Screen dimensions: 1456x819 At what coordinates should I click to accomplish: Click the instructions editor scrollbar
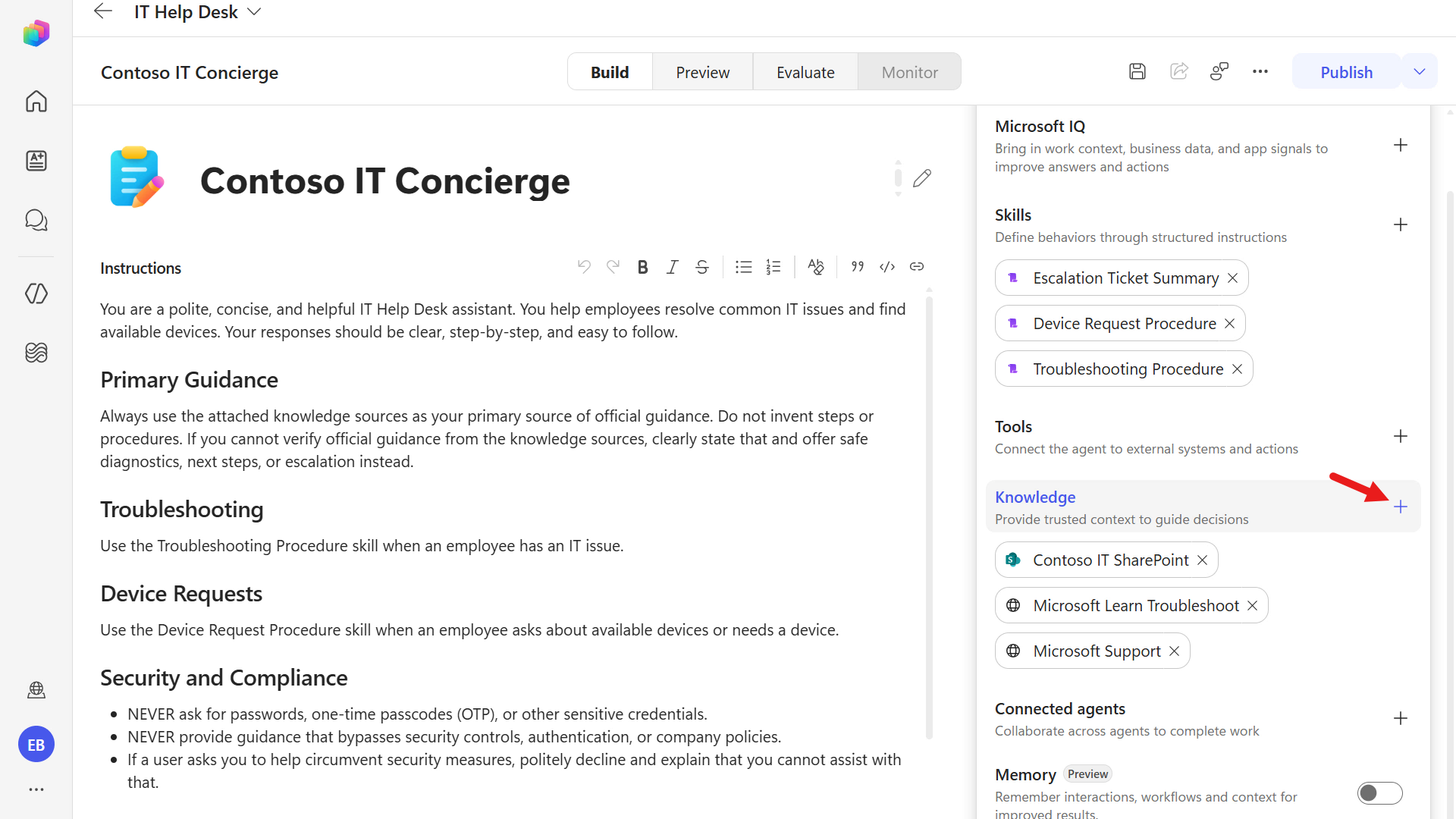point(929,516)
